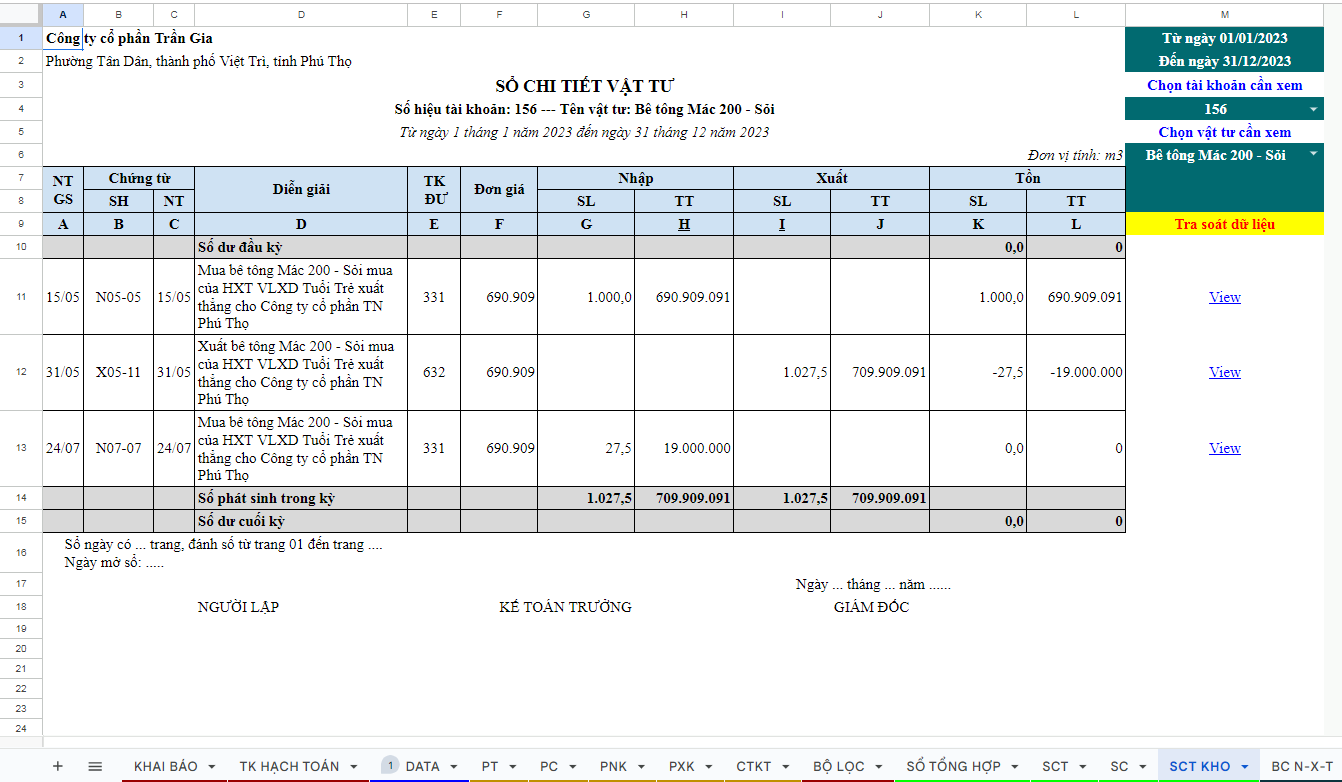Select column D header

coord(301,15)
